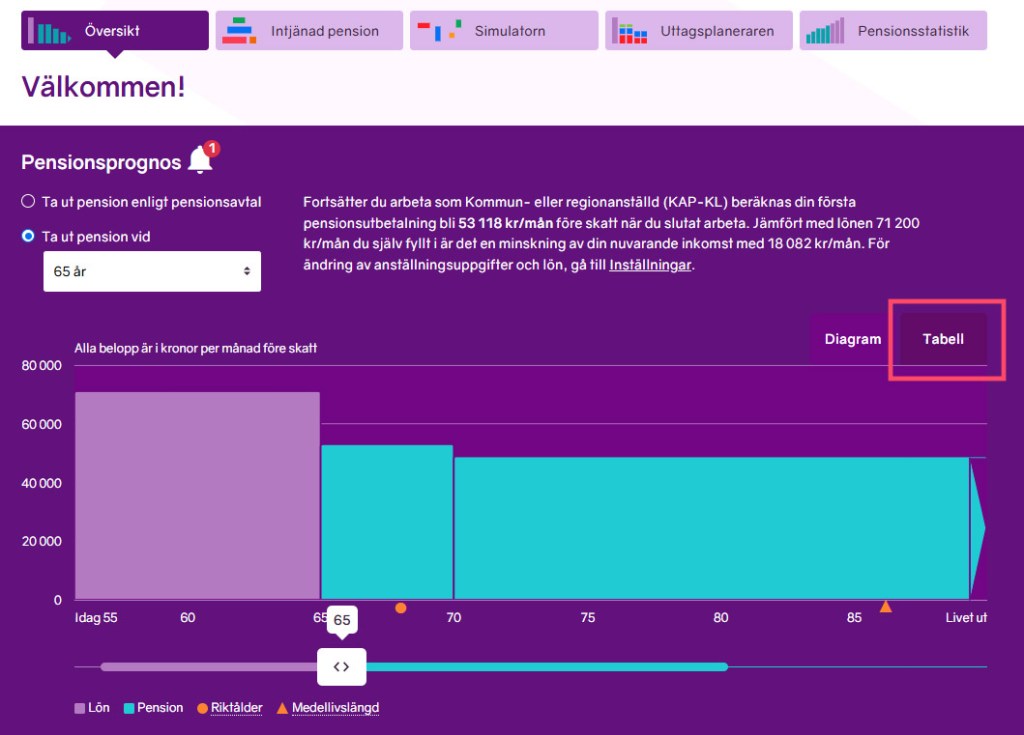Click the Simulatorn tab icon
Image resolution: width=1024 pixels, height=735 pixels.
(439, 31)
